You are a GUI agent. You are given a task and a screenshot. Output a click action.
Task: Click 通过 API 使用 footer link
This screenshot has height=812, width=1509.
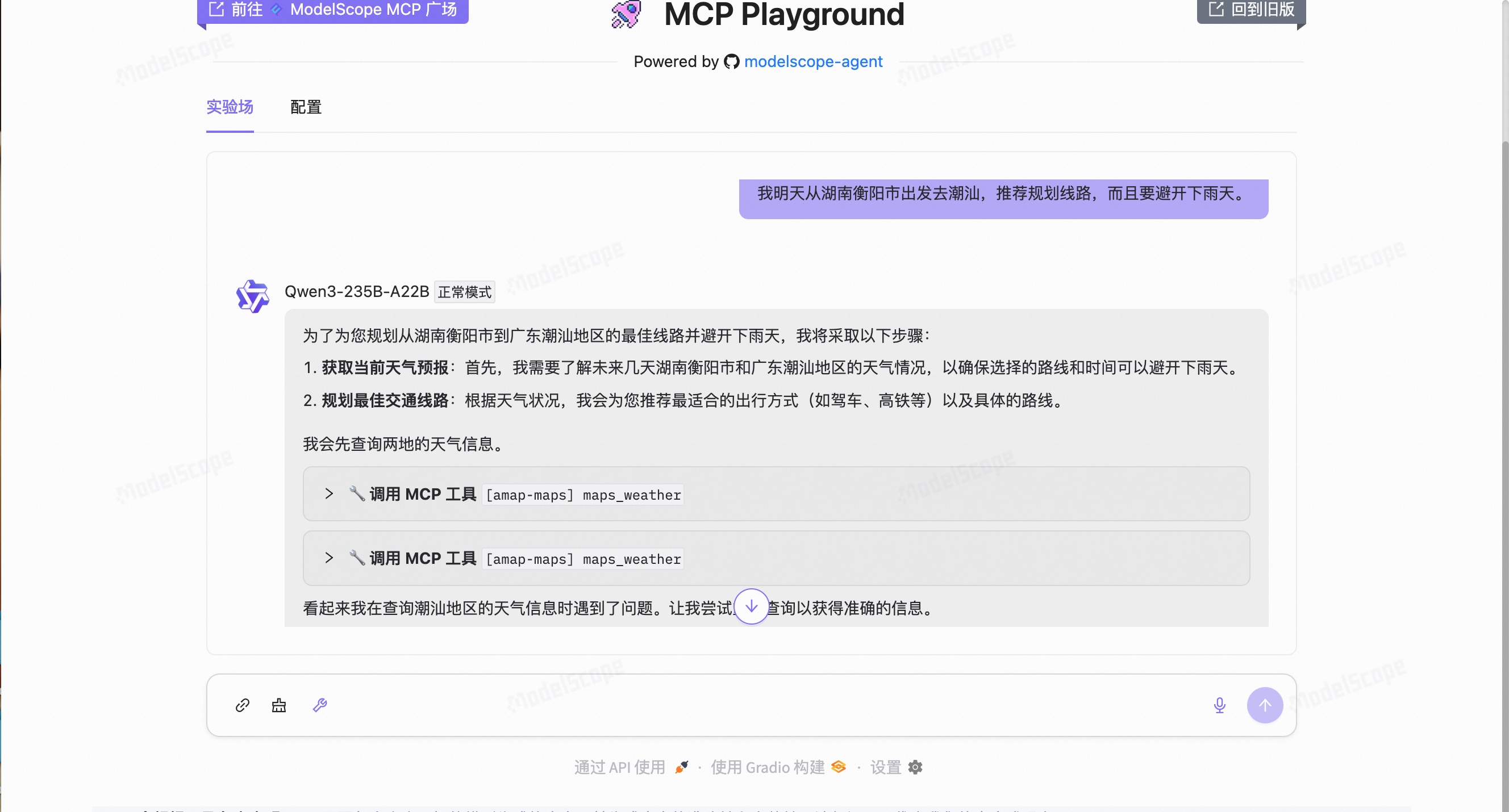click(631, 767)
